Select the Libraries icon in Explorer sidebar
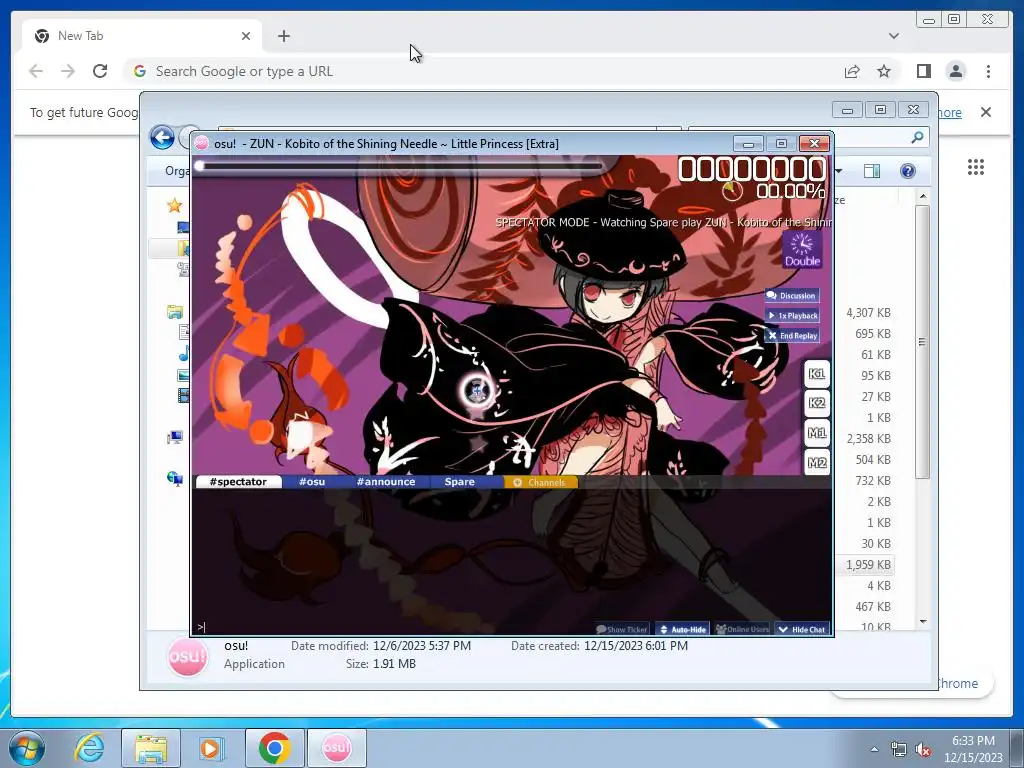The width and height of the screenshot is (1024, 768). point(174,312)
